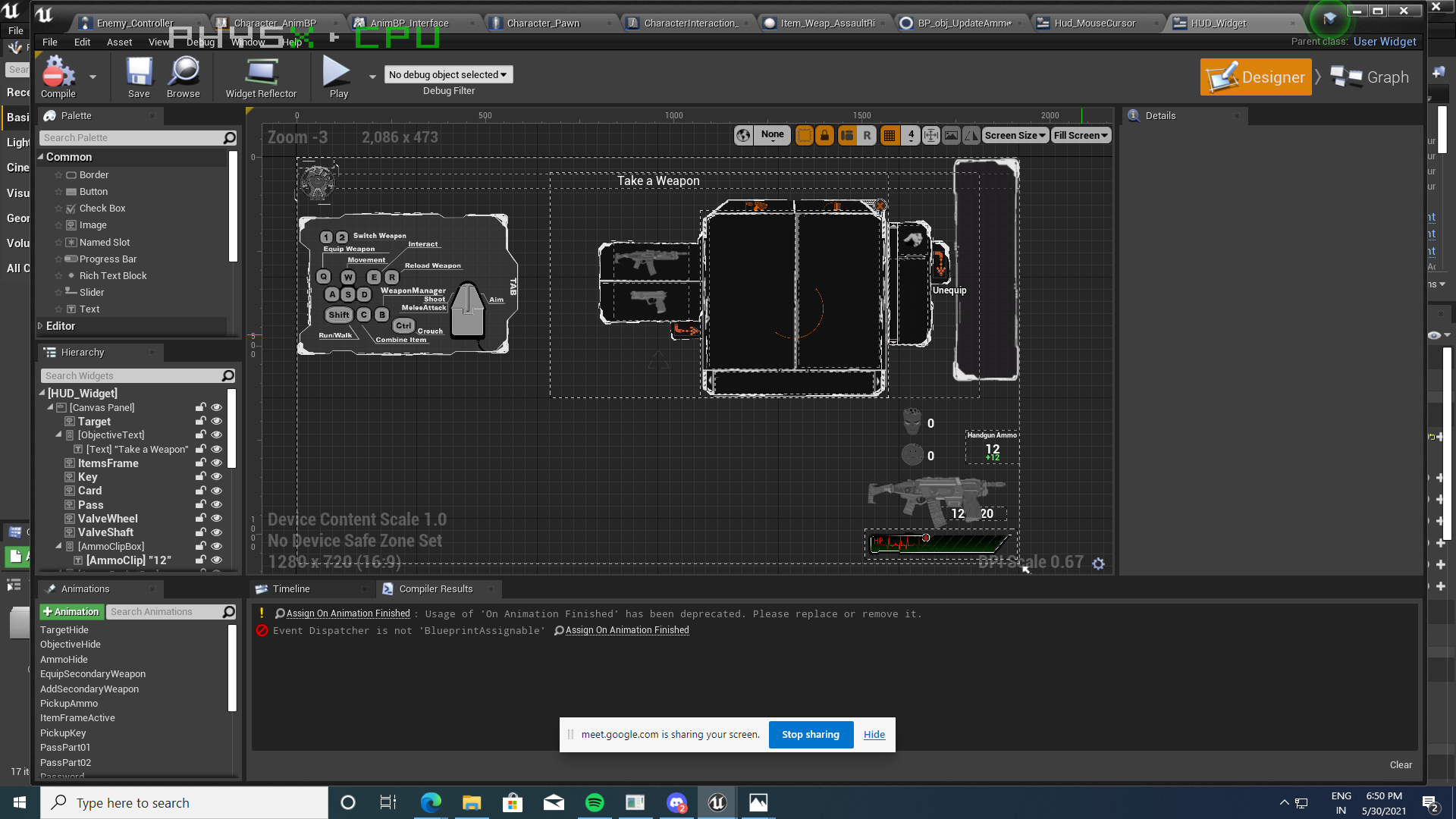Switch to Graph mode
Viewport: 1456px width, 819px height.
[x=1372, y=77]
